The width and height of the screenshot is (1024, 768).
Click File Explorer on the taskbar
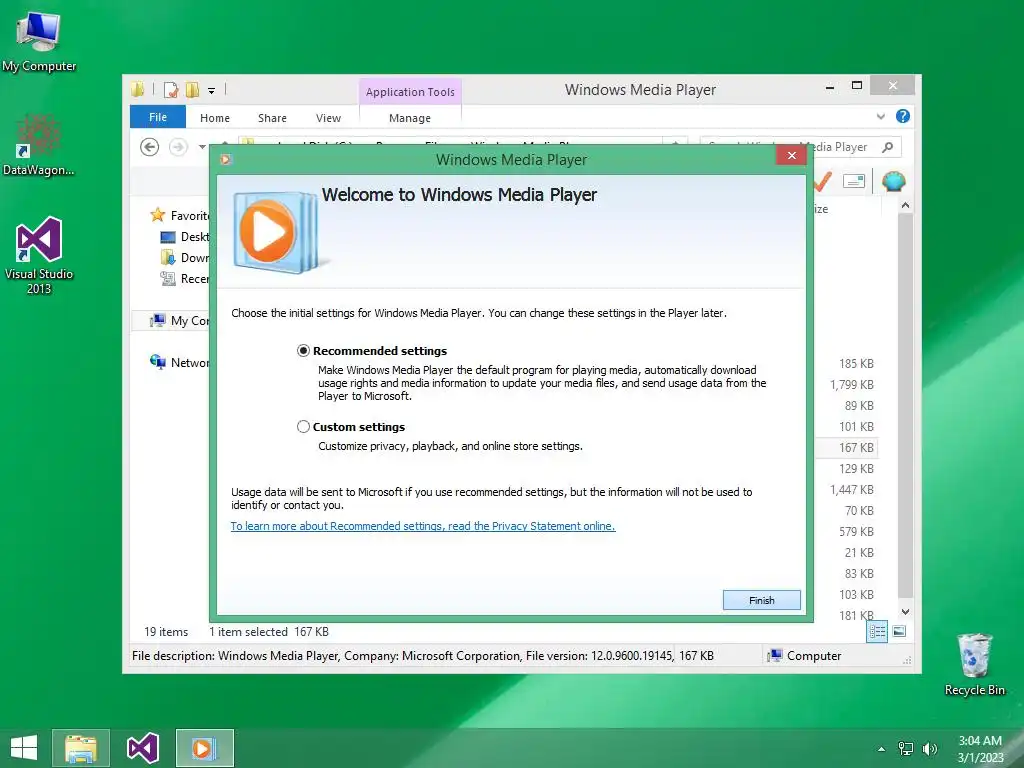pos(81,748)
